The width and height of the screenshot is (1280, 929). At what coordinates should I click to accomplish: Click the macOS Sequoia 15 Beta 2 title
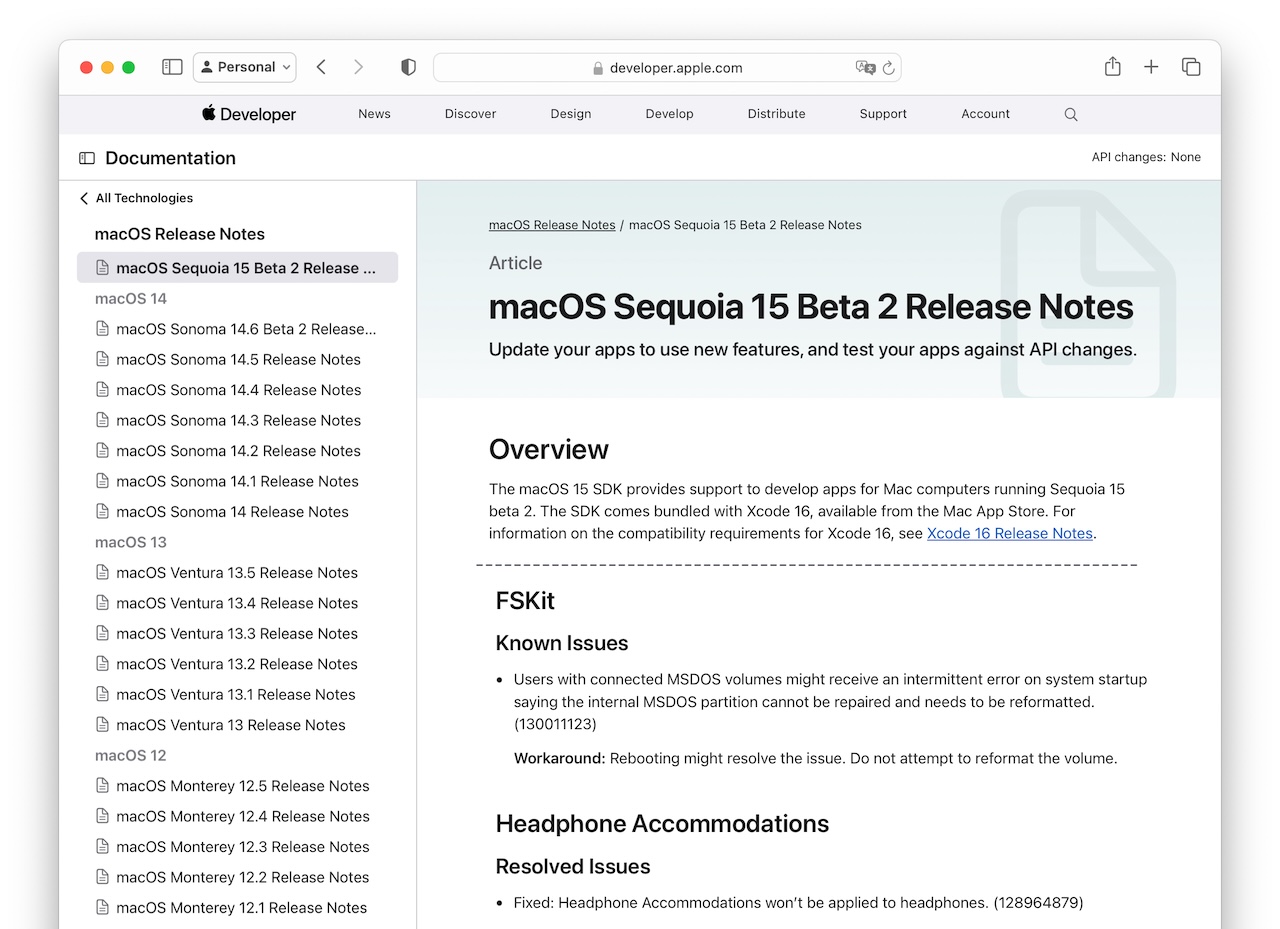click(811, 307)
